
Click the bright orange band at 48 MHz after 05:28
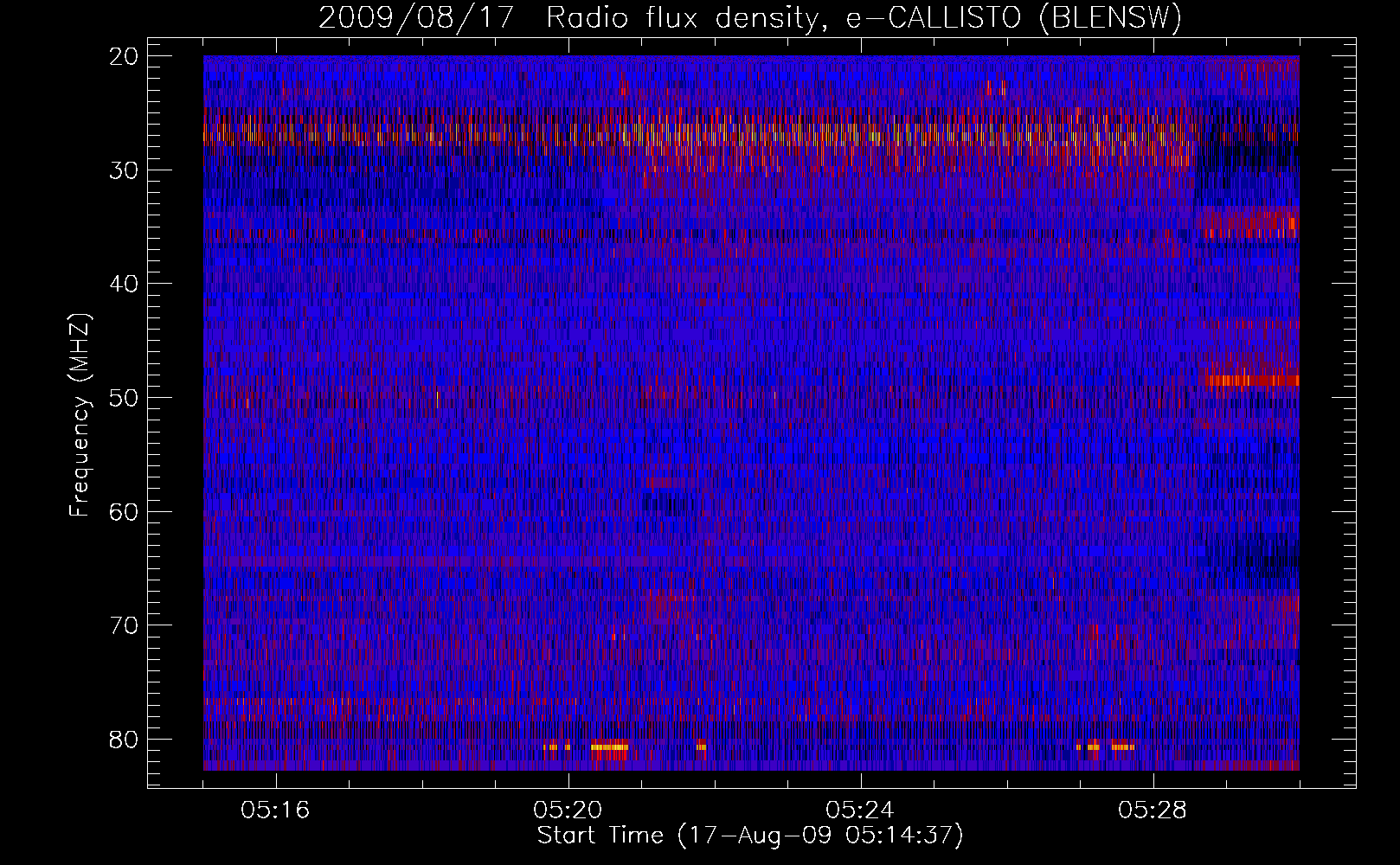tap(1252, 380)
